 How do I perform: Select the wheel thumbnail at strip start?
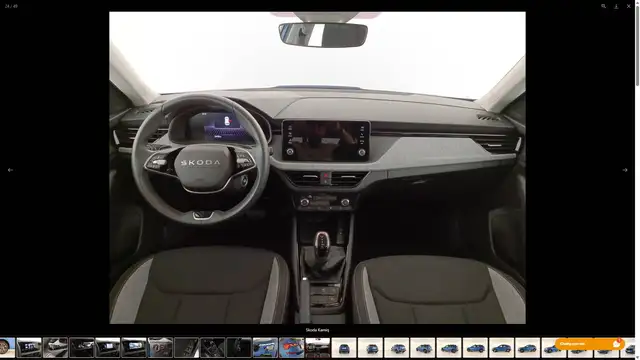[7, 347]
